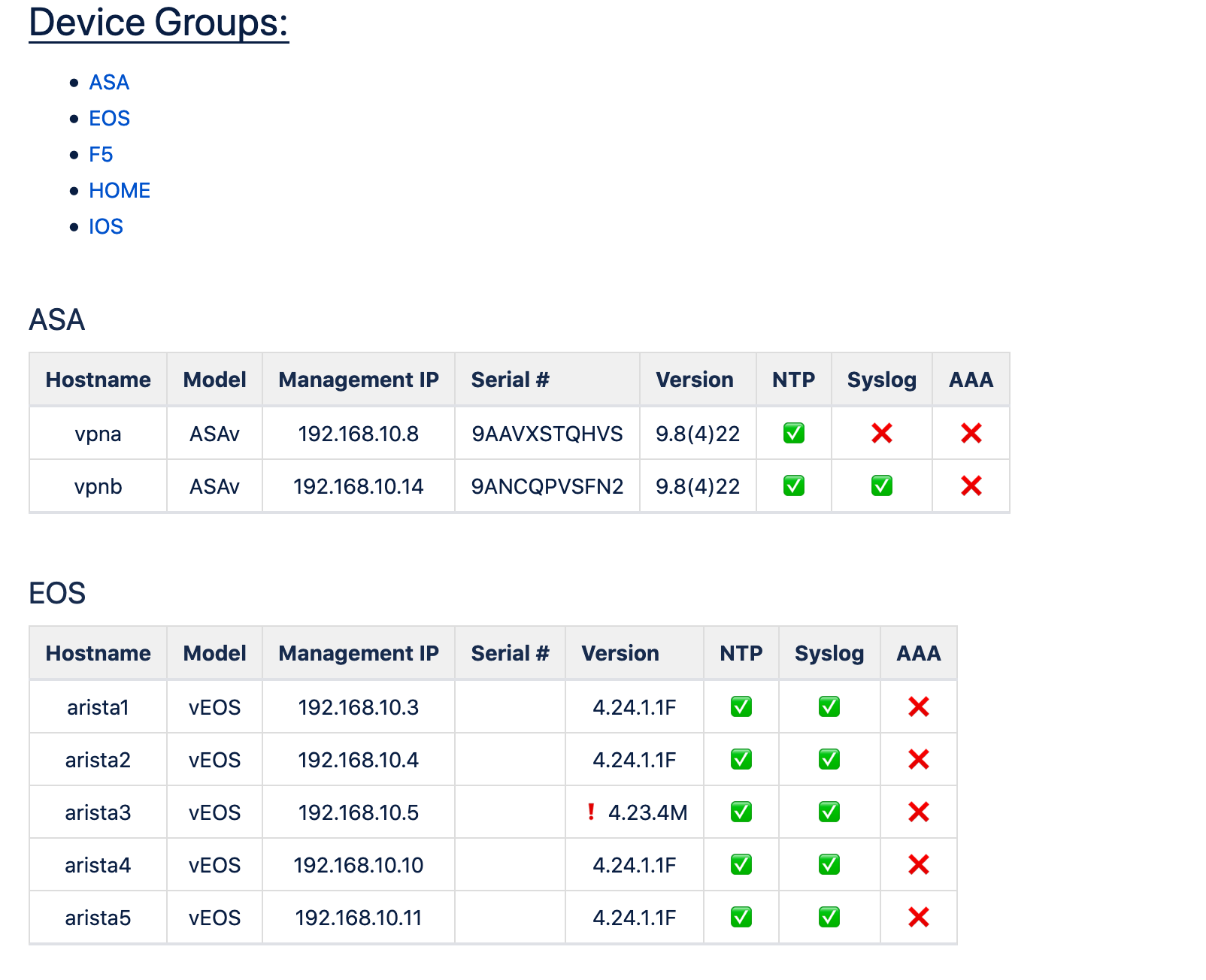Select the arista3 hostname cell

click(x=98, y=812)
